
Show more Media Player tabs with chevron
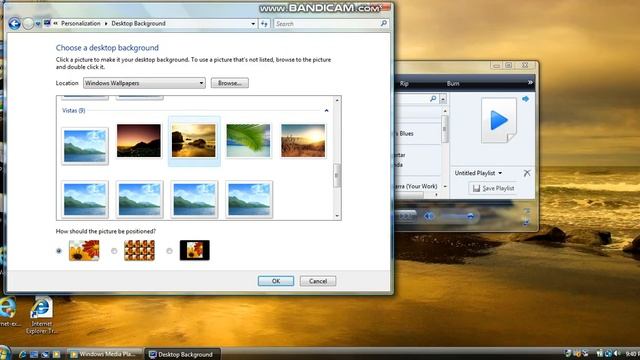coord(530,82)
